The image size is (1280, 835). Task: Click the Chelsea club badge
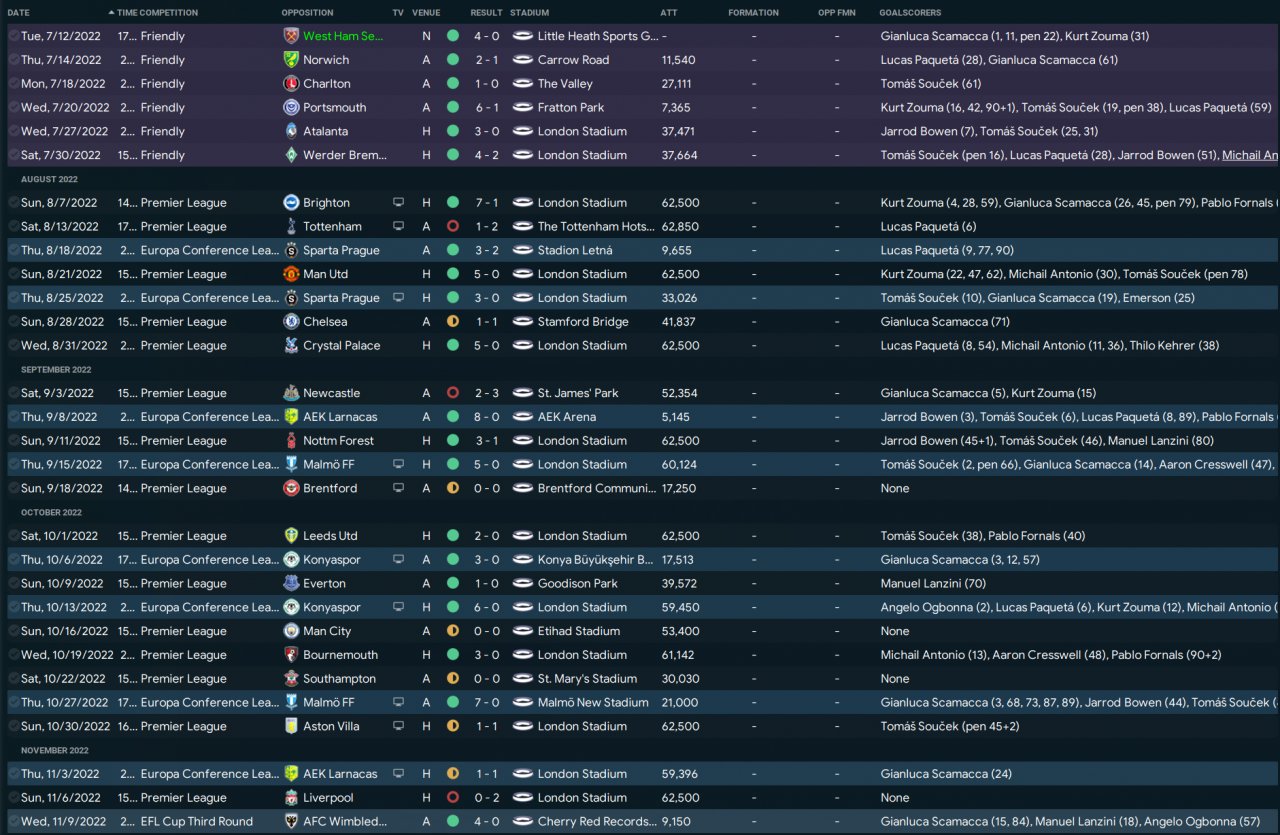(291, 322)
